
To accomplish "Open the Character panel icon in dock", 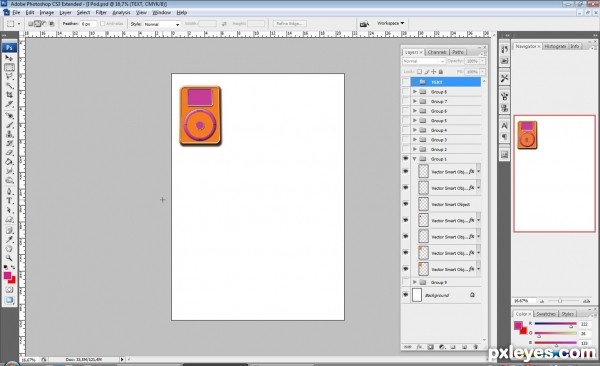I will coord(504,126).
